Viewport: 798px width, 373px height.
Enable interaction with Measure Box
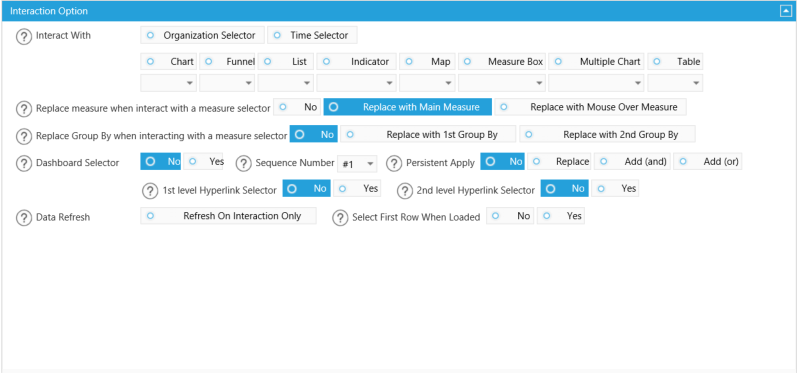502,62
